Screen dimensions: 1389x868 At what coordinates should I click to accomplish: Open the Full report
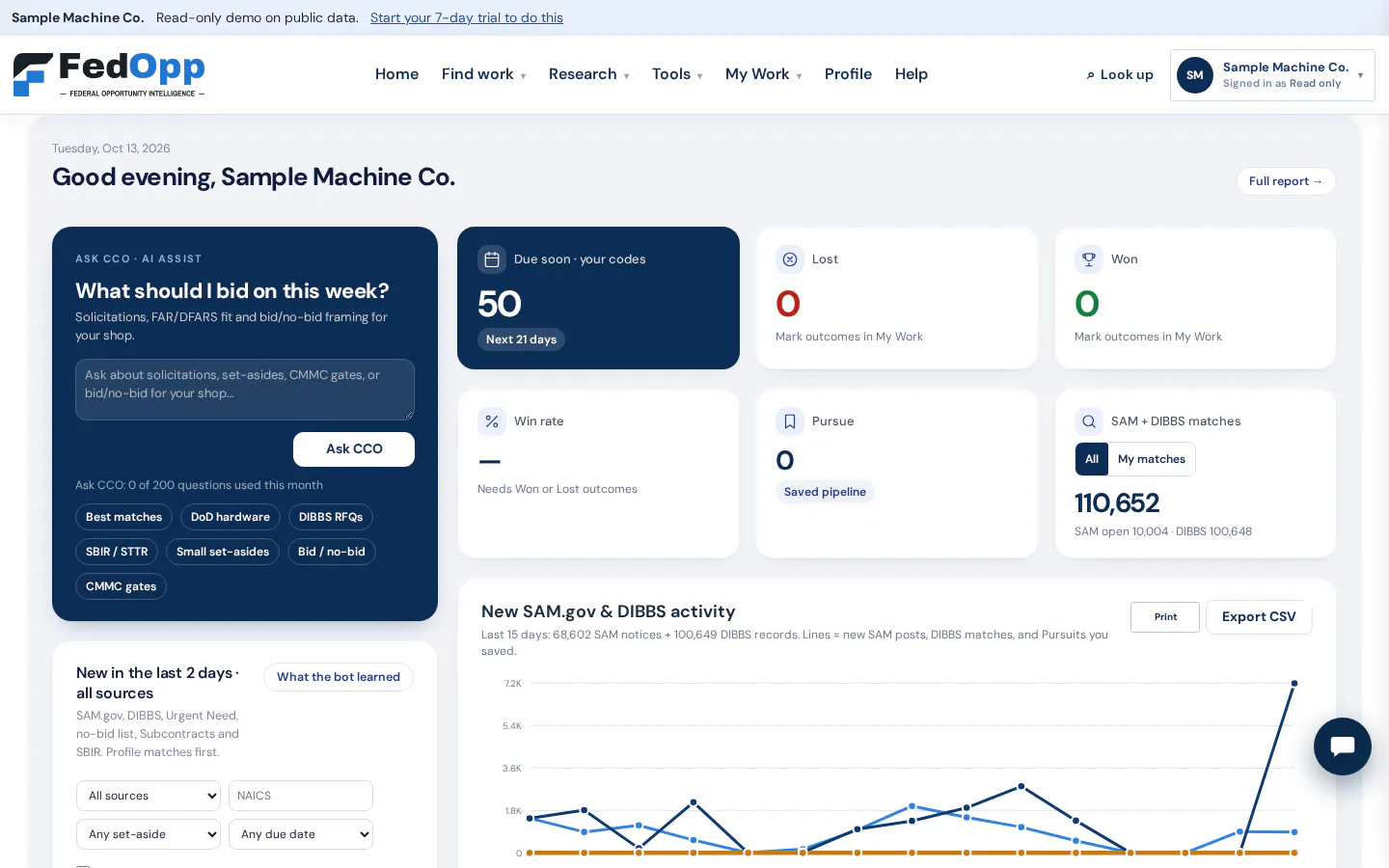1286,181
